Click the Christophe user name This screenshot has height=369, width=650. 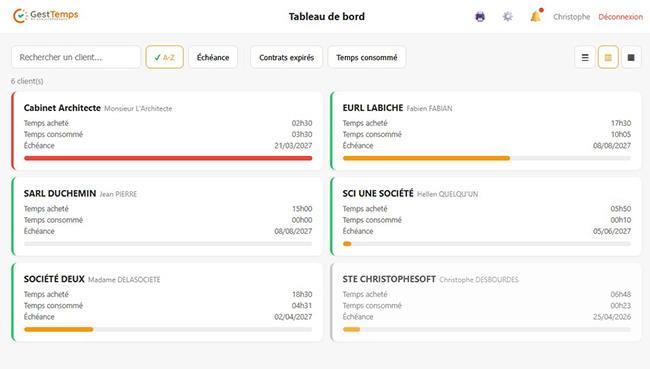[x=571, y=17]
